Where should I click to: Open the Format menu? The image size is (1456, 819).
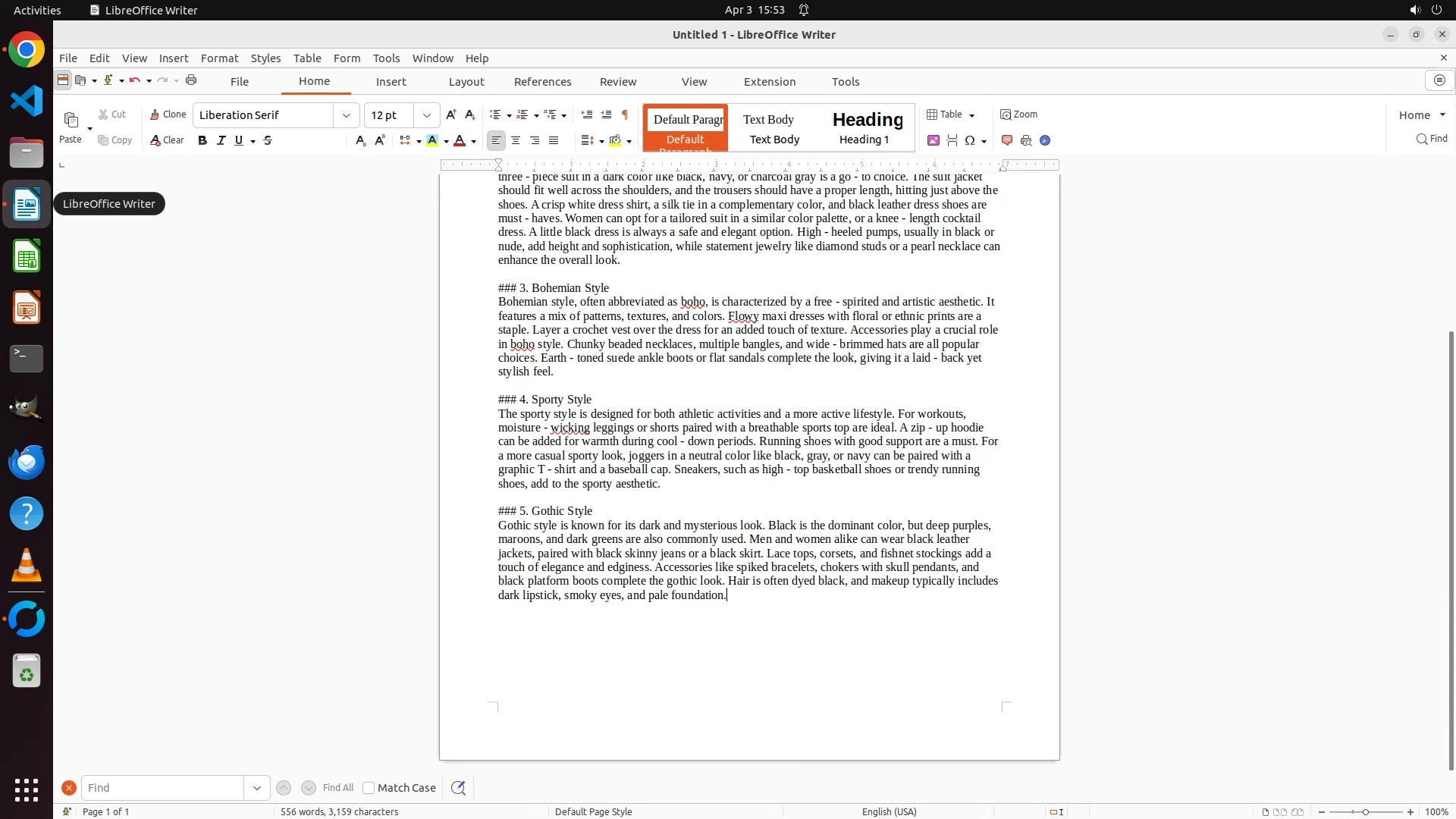(219, 58)
